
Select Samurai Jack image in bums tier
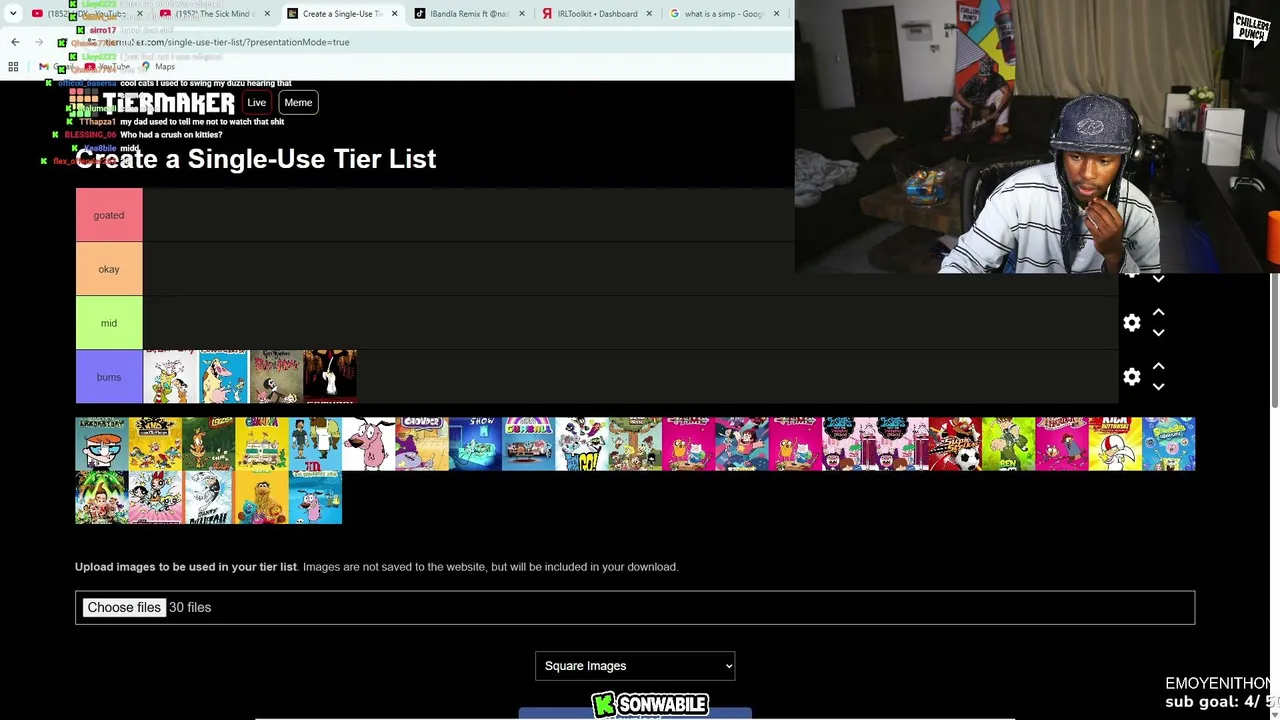click(330, 377)
